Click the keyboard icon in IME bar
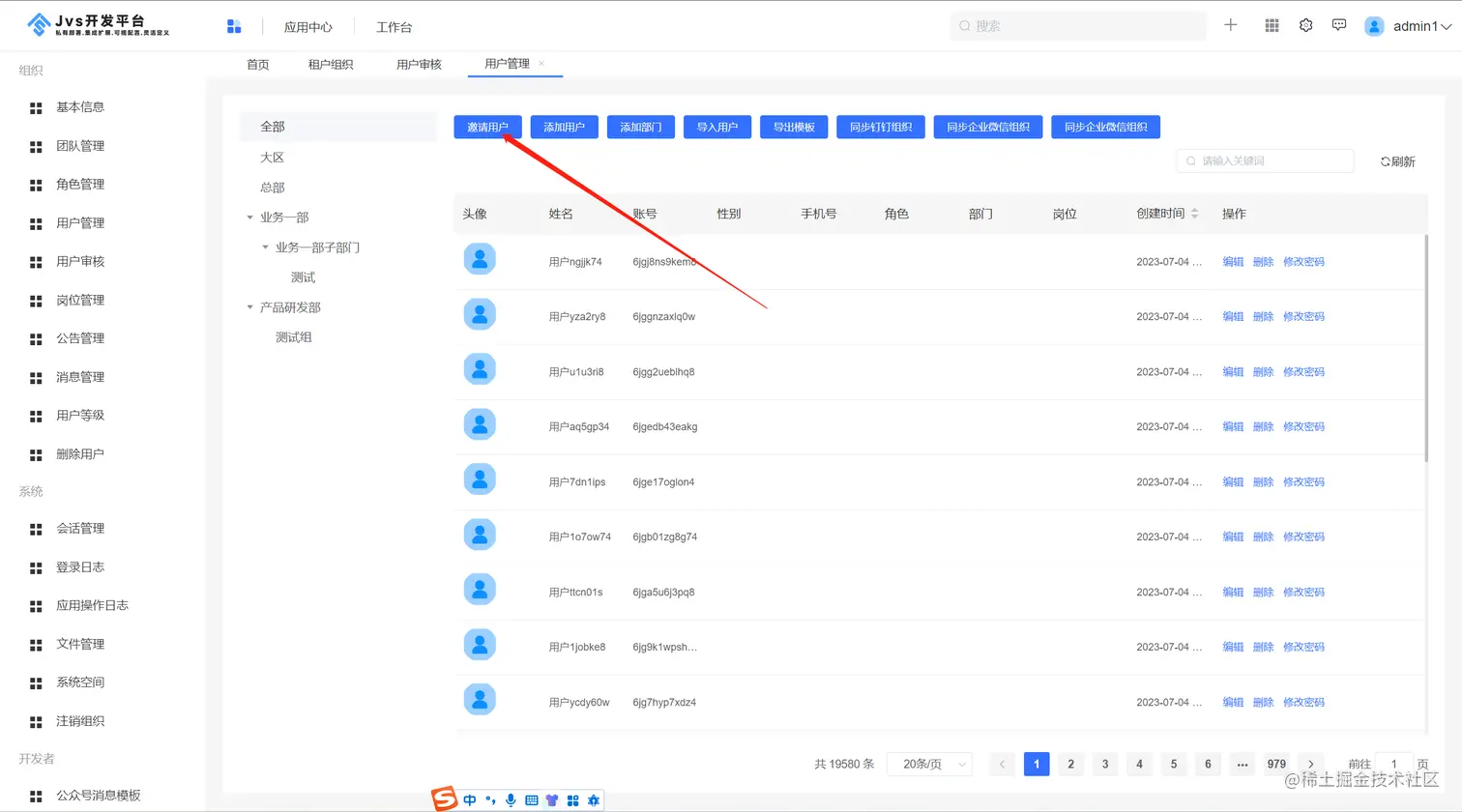The image size is (1462, 812). (531, 800)
